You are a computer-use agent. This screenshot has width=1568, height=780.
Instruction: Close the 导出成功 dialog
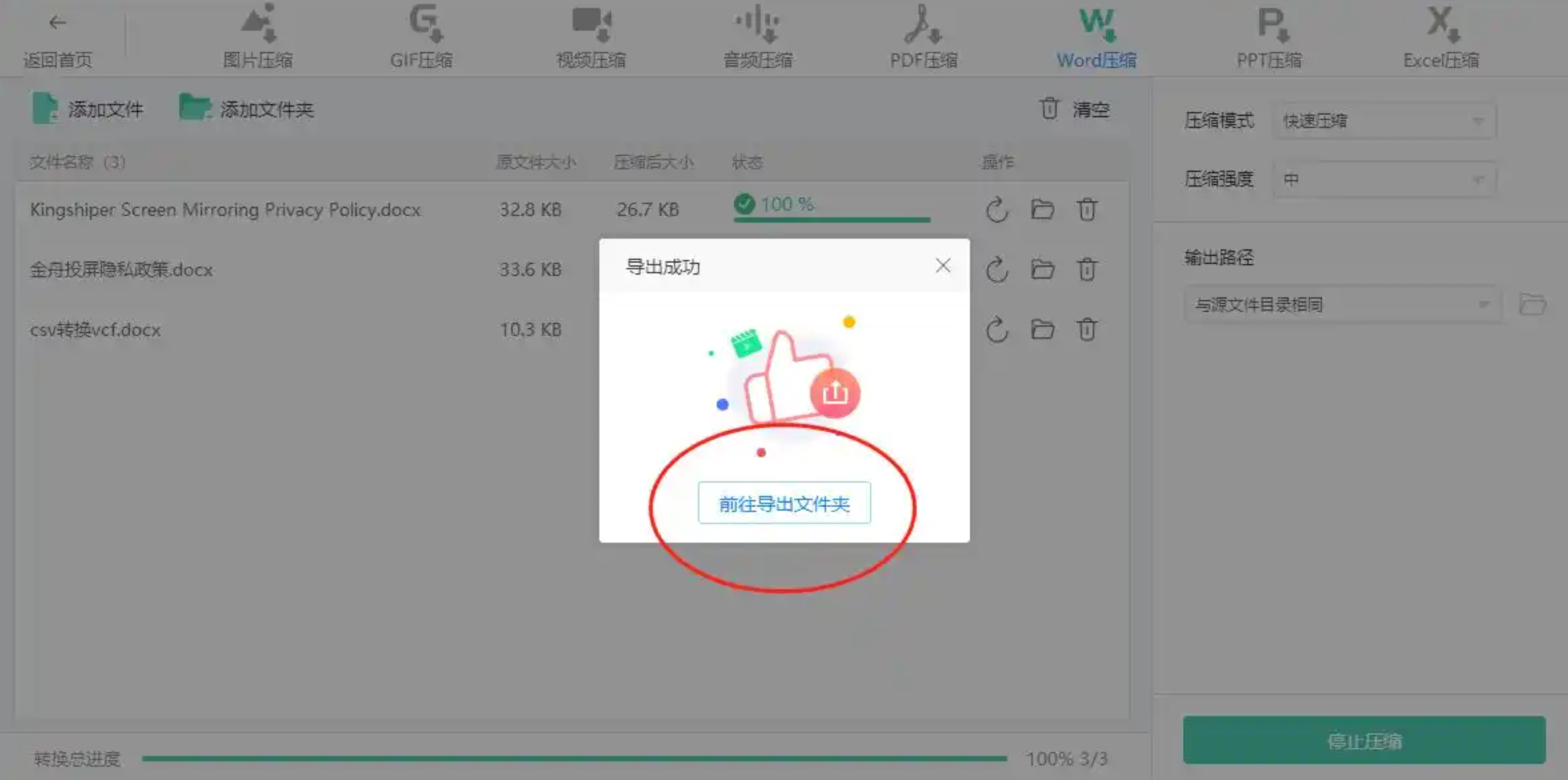click(943, 266)
